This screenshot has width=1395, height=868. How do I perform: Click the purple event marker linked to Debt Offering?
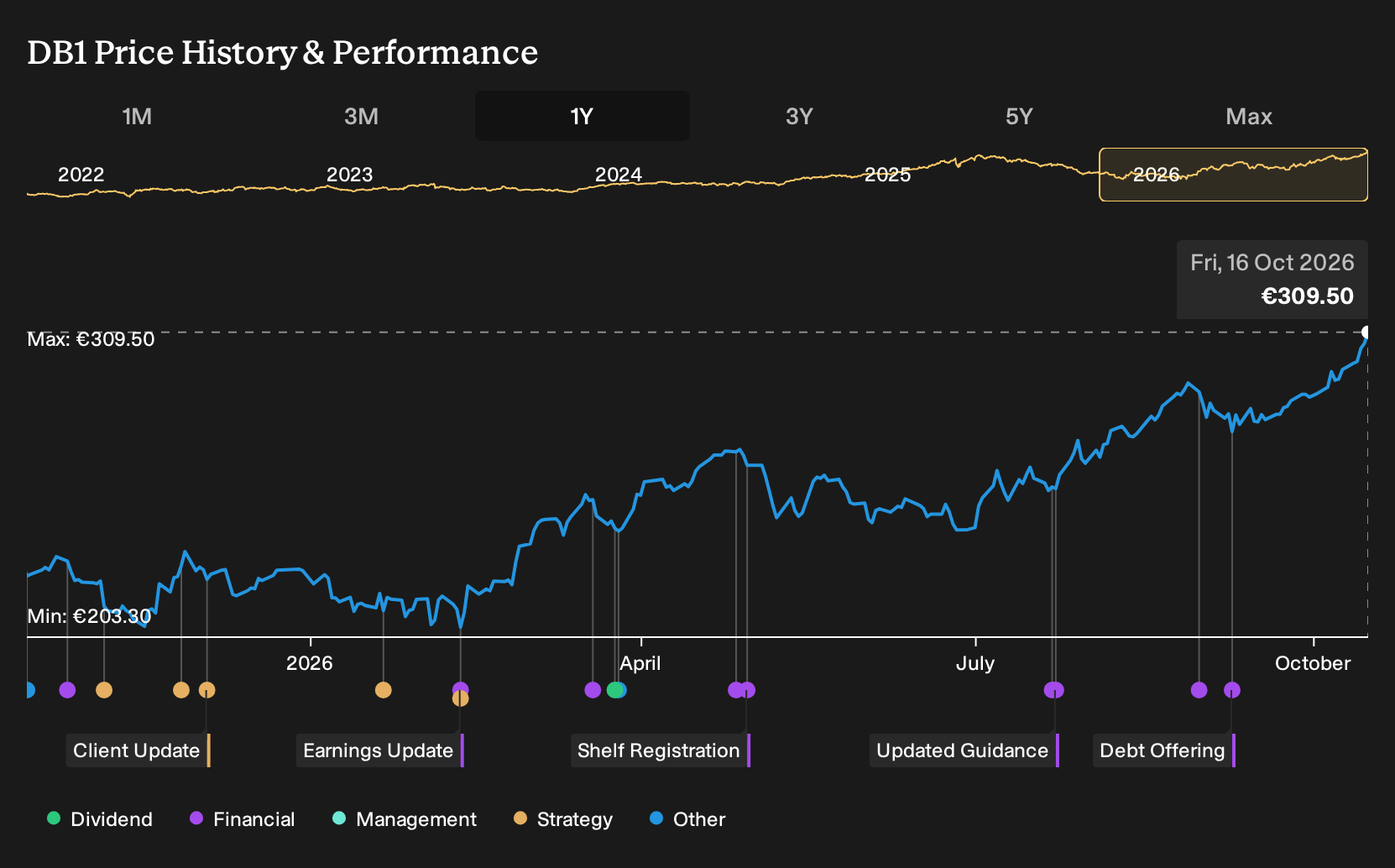point(1232,690)
